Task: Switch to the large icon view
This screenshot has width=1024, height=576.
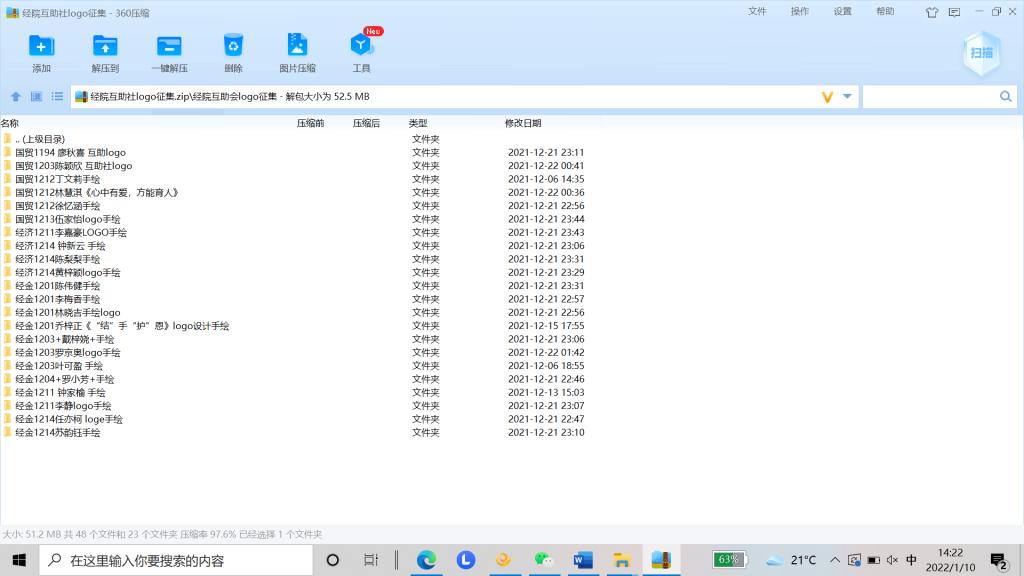Action: pos(37,97)
